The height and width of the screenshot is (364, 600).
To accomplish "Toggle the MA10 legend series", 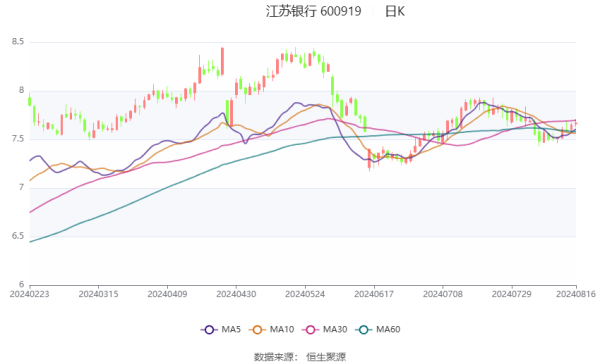I will 272,329.
